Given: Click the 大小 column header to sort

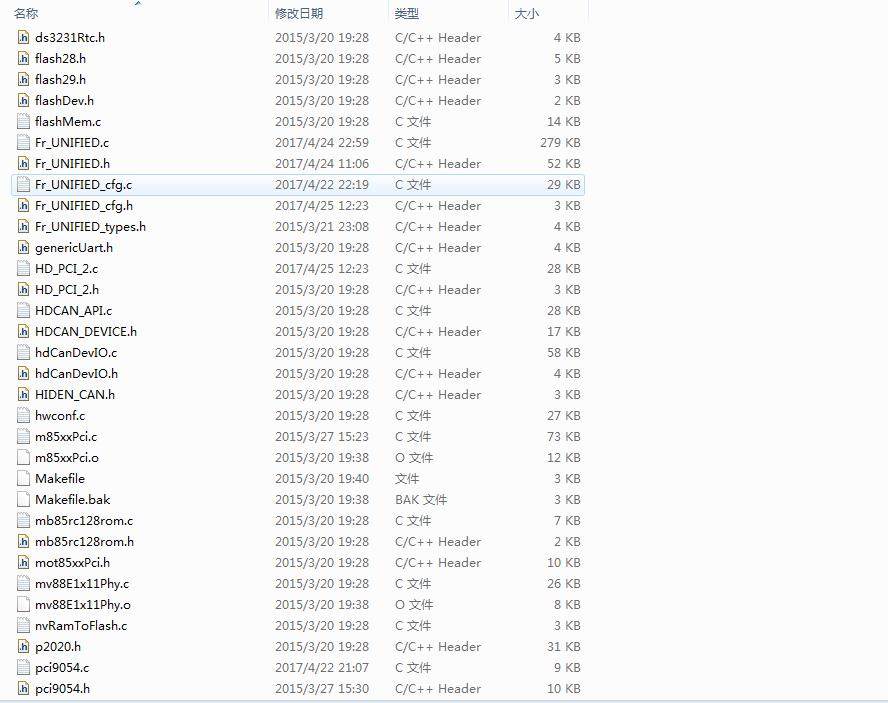Looking at the screenshot, I should pyautogui.click(x=525, y=14).
